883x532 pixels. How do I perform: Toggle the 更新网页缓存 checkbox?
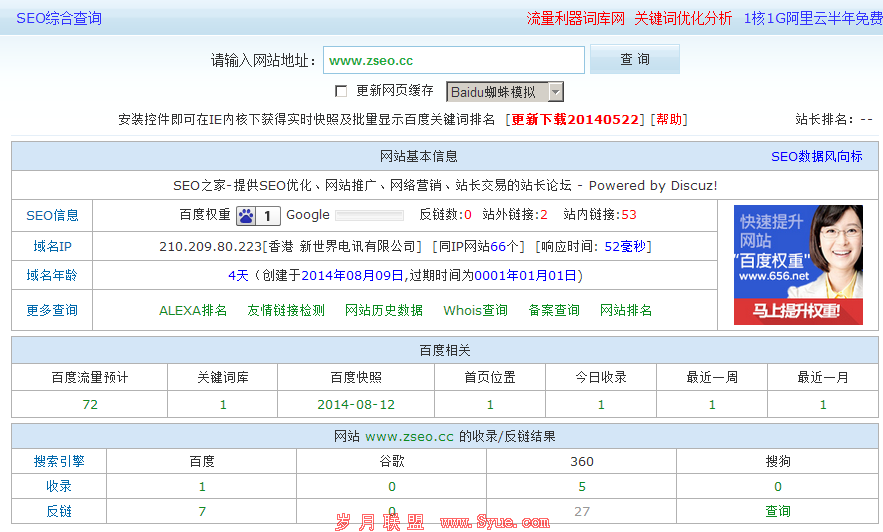(341, 91)
